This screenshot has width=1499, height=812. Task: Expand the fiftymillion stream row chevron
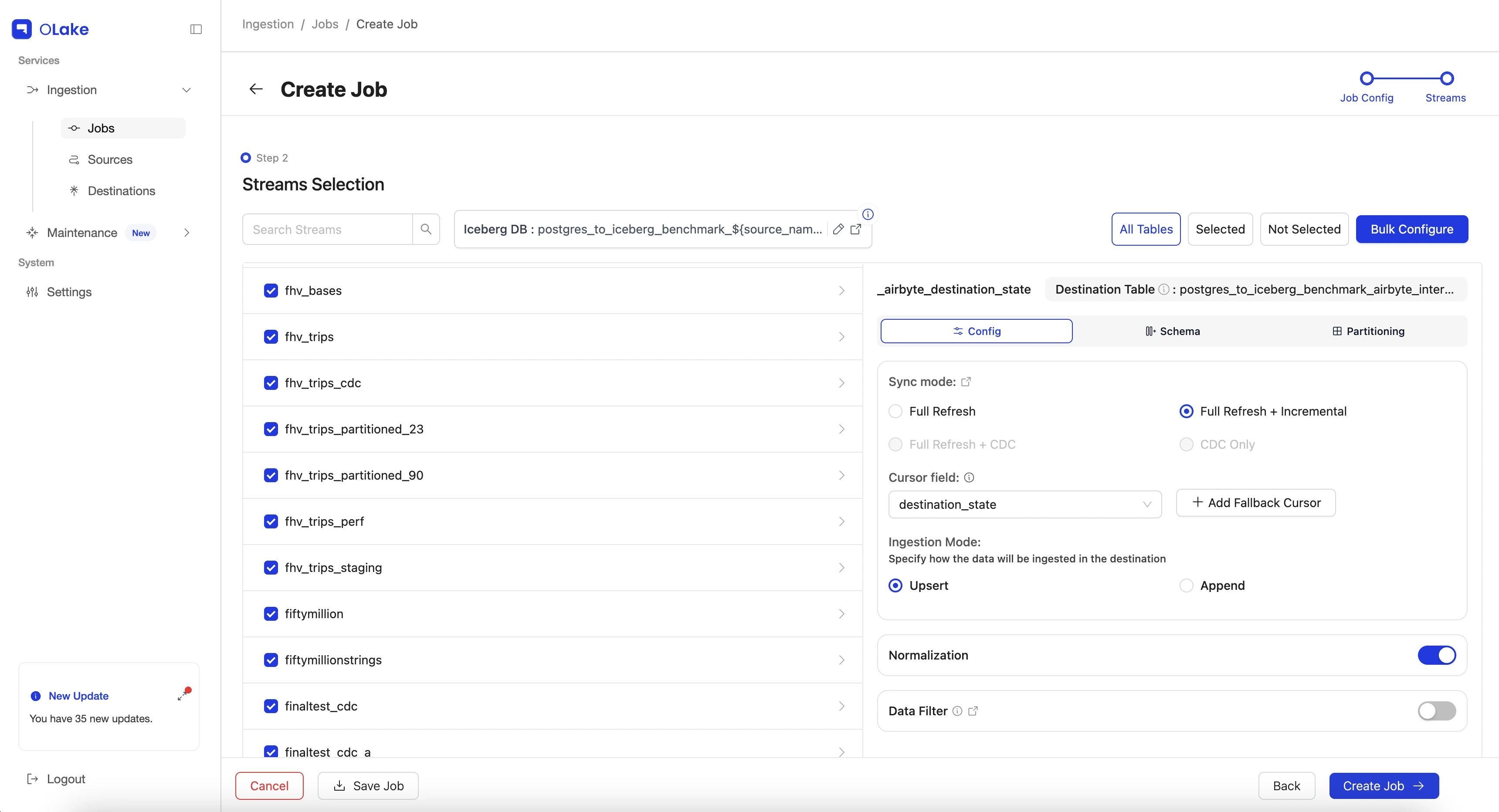pyautogui.click(x=841, y=614)
